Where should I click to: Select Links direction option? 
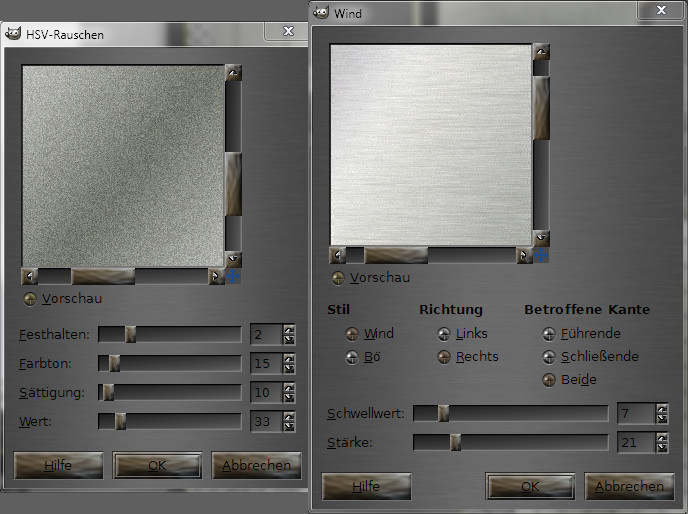pyautogui.click(x=444, y=334)
